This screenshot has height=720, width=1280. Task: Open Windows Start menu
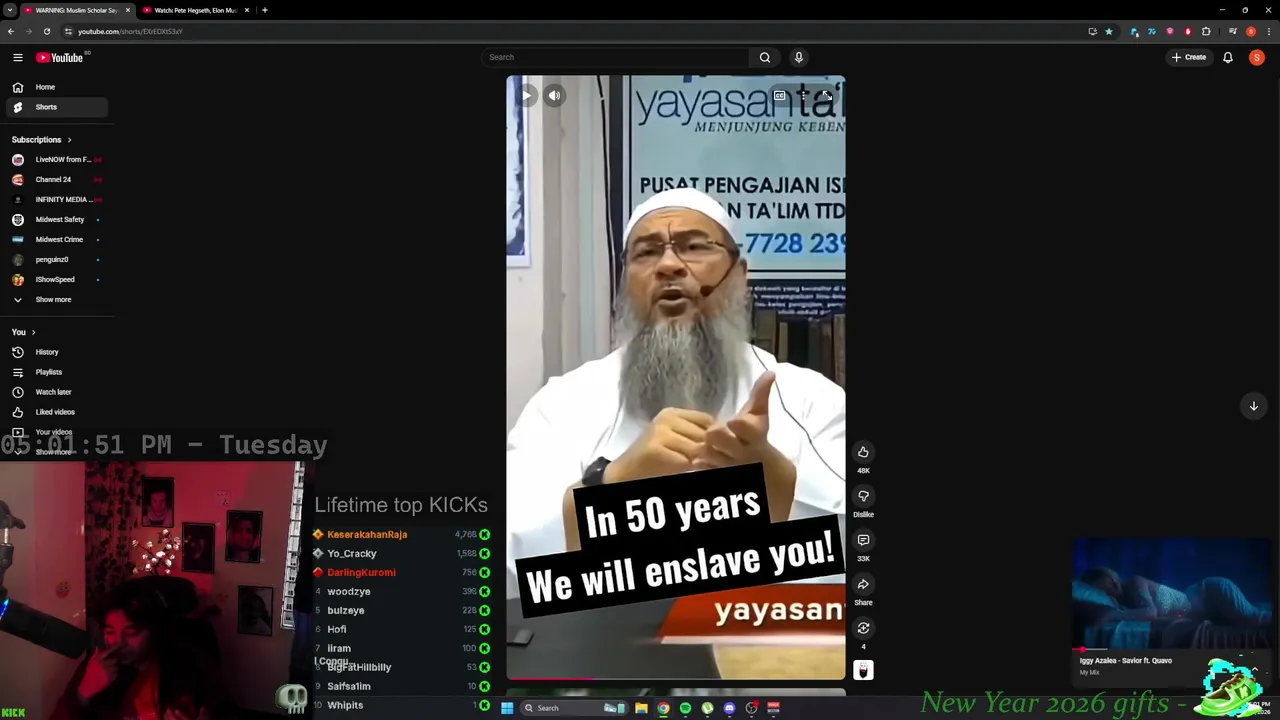(x=507, y=708)
